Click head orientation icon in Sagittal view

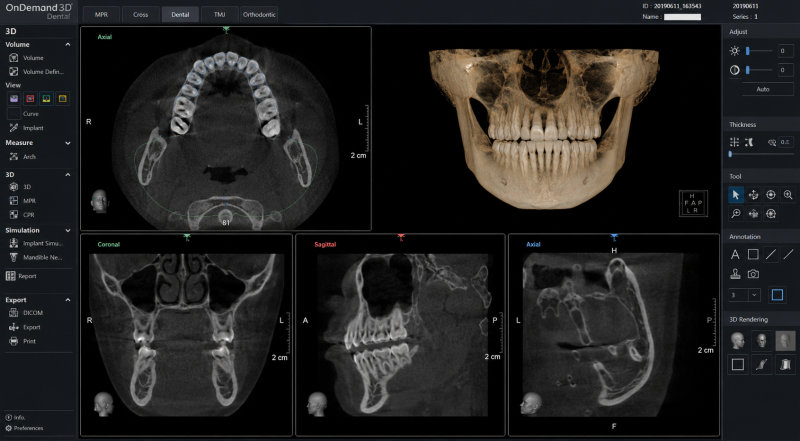[317, 404]
